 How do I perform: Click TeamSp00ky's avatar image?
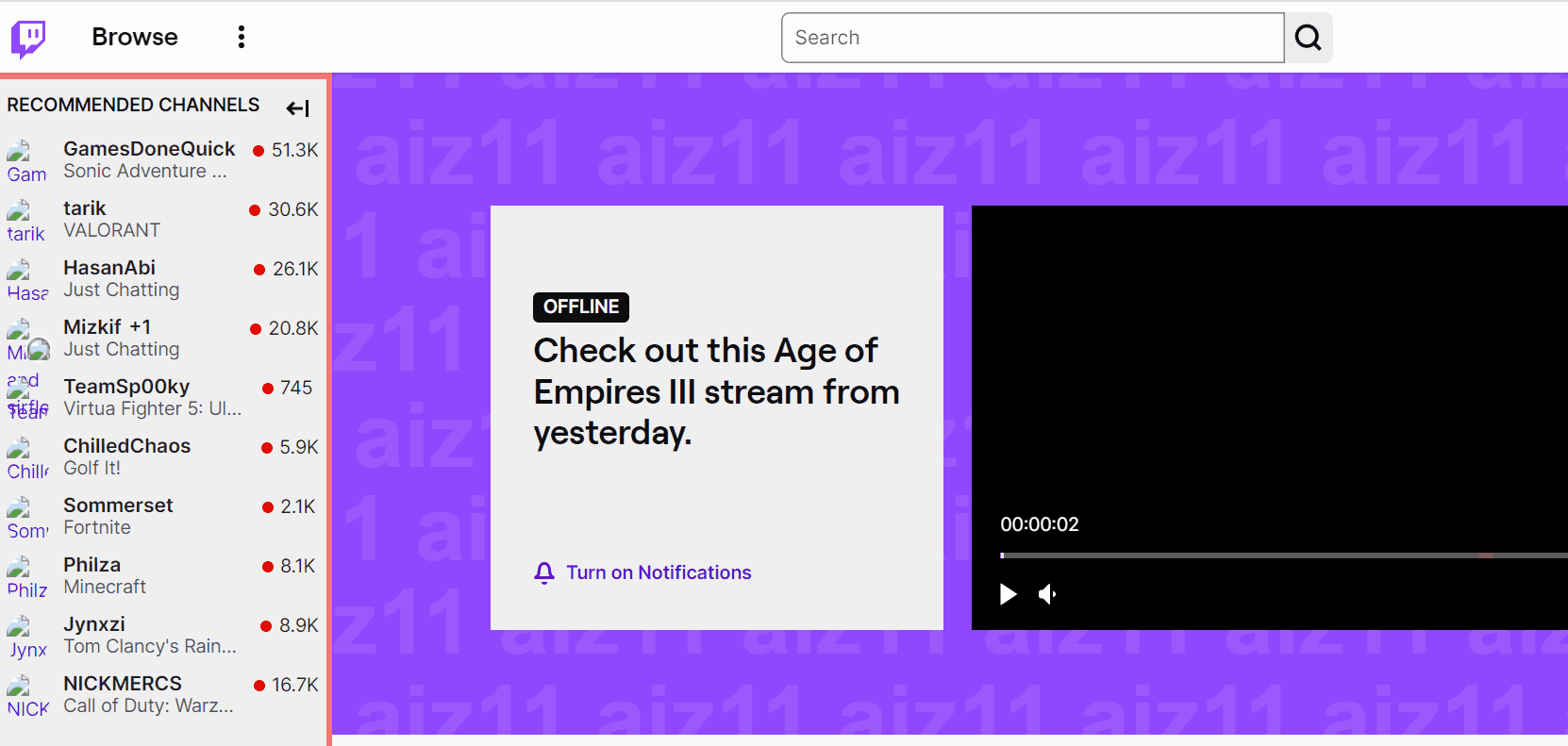[x=26, y=397]
